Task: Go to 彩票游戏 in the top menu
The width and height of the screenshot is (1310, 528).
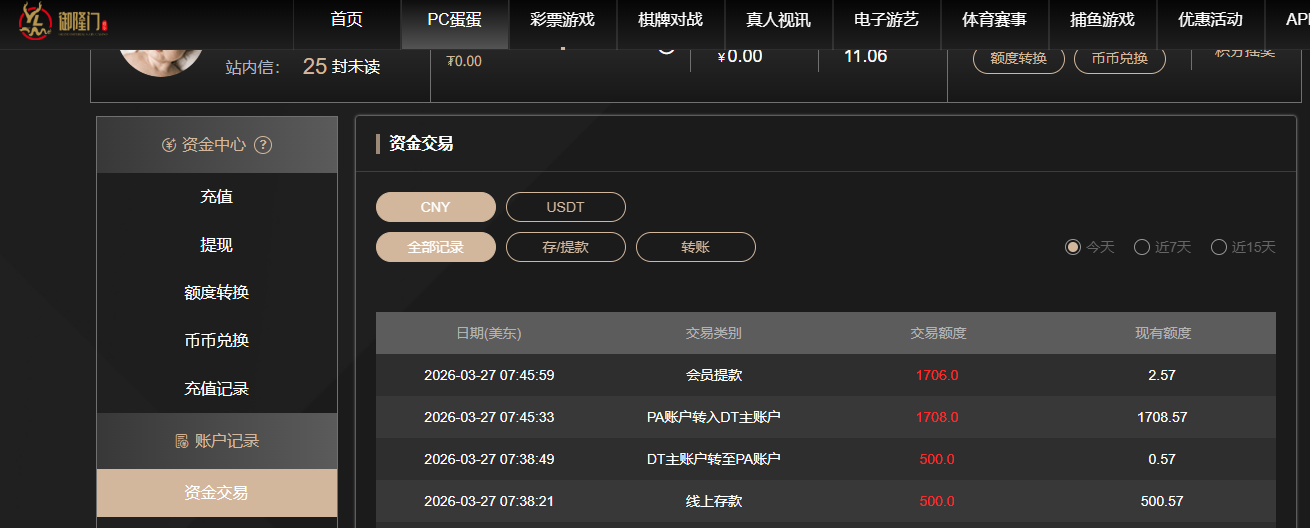Action: click(562, 20)
